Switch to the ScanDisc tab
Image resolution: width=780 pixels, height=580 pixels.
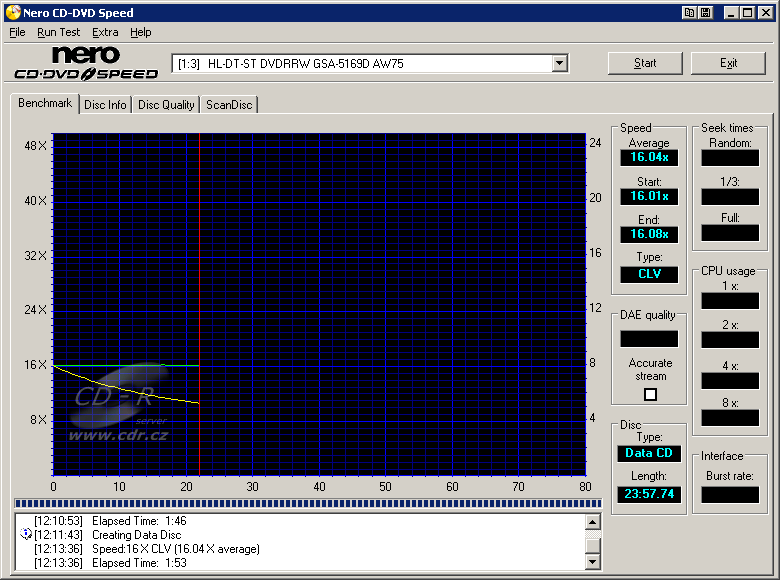tap(229, 105)
